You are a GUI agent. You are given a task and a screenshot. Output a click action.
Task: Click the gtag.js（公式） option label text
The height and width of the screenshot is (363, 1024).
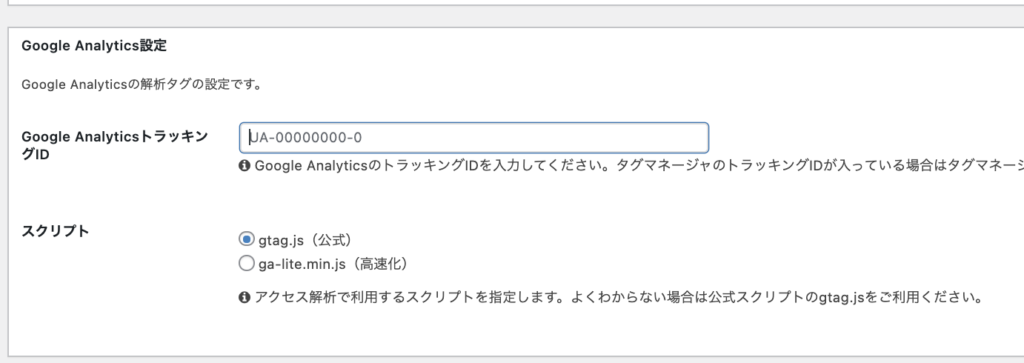(x=306, y=240)
